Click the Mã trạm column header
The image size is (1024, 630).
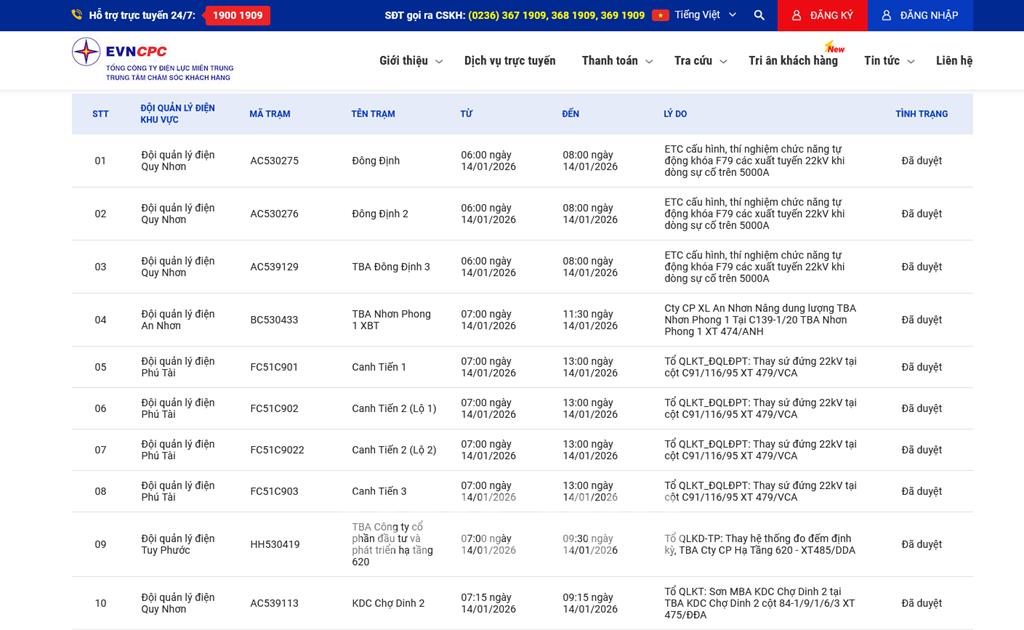pos(270,114)
